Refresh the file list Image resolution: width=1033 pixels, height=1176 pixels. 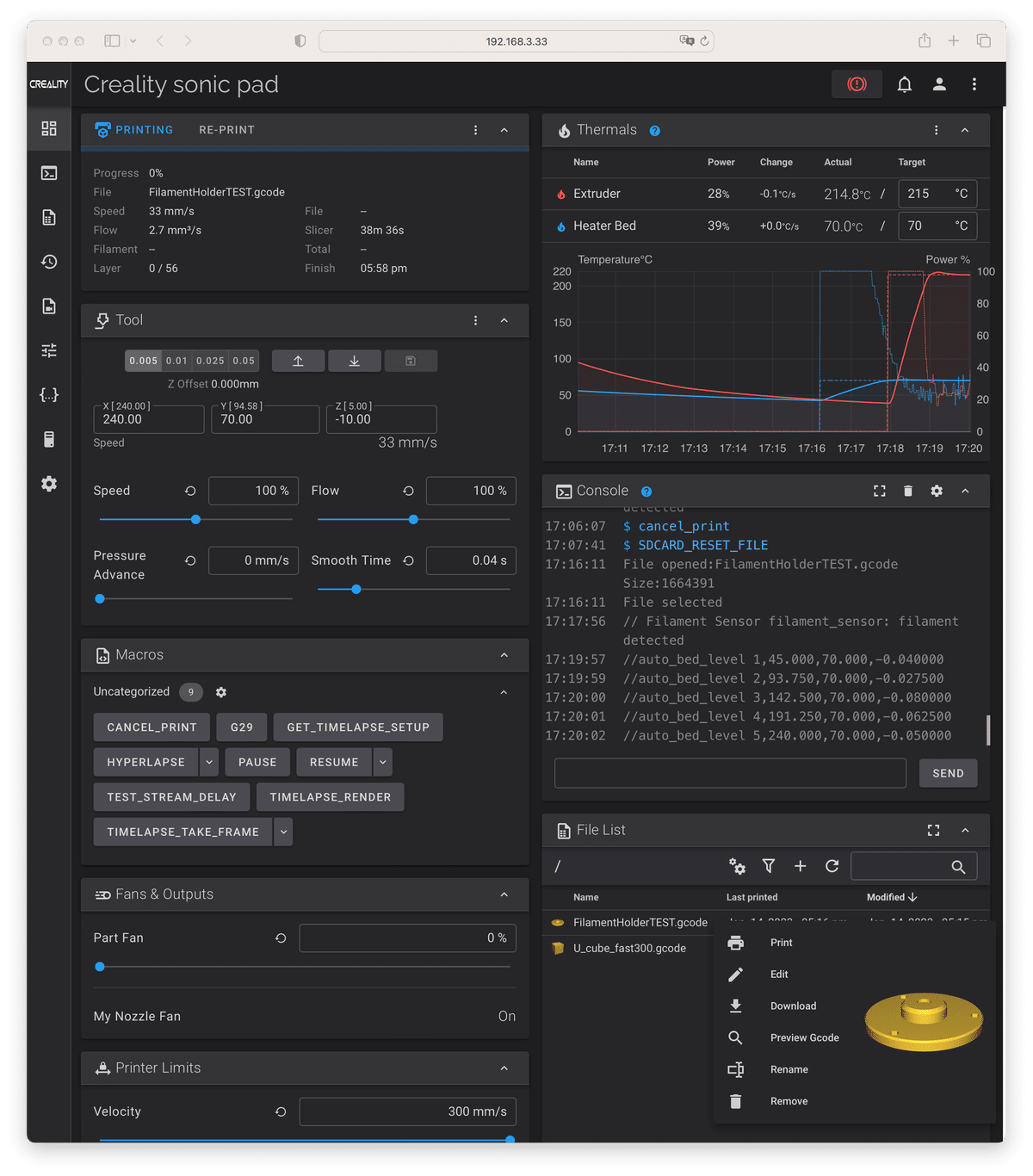pyautogui.click(x=832, y=866)
